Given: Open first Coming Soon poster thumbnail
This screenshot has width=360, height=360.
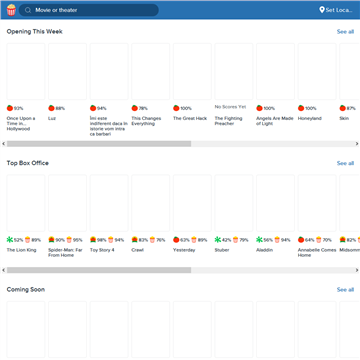Looking at the screenshot, I should 26,329.
